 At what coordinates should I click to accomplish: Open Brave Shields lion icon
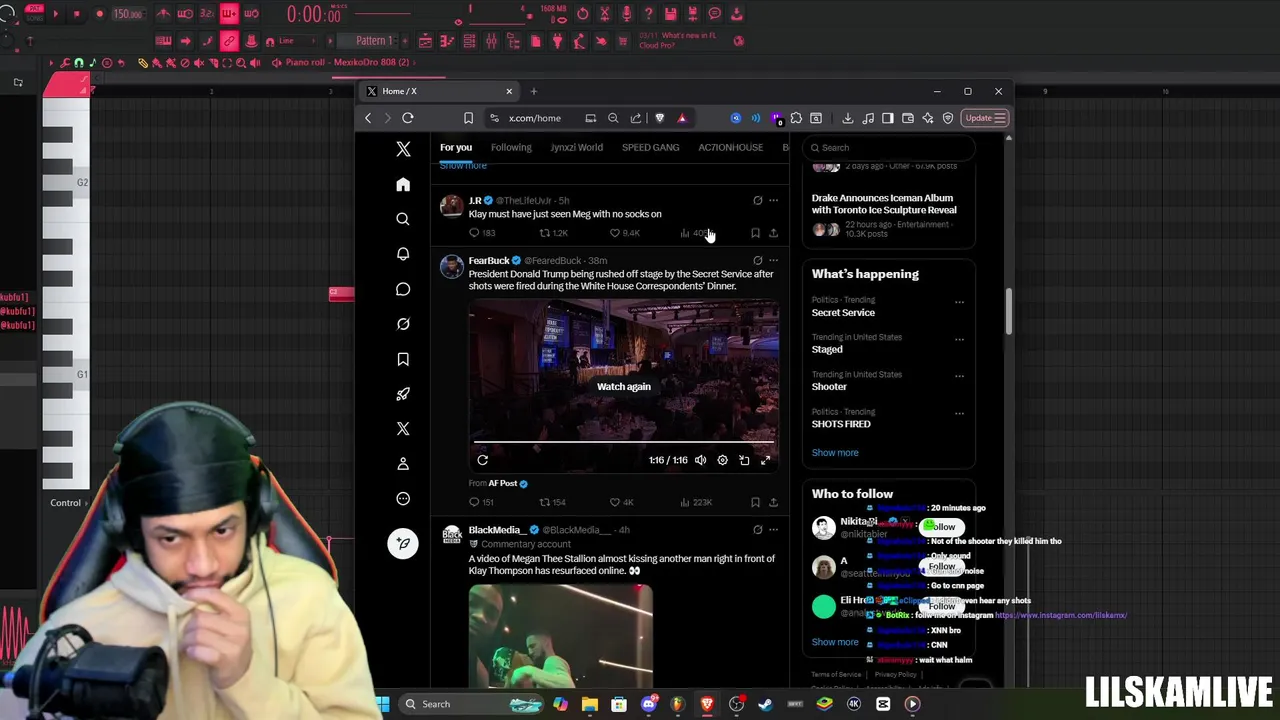(x=659, y=118)
